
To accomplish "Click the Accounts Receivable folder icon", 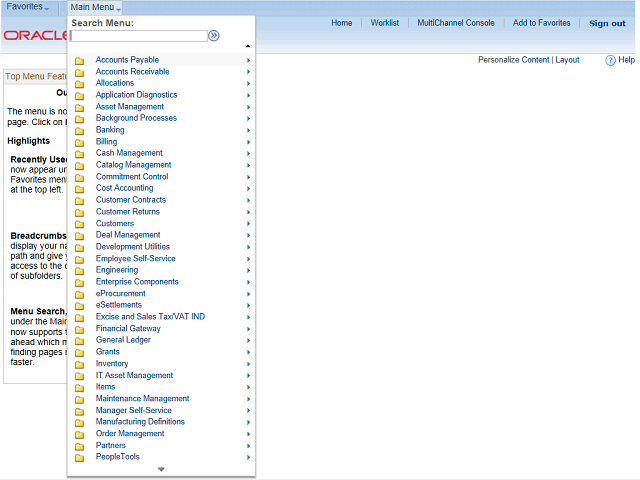I will click(x=80, y=73).
